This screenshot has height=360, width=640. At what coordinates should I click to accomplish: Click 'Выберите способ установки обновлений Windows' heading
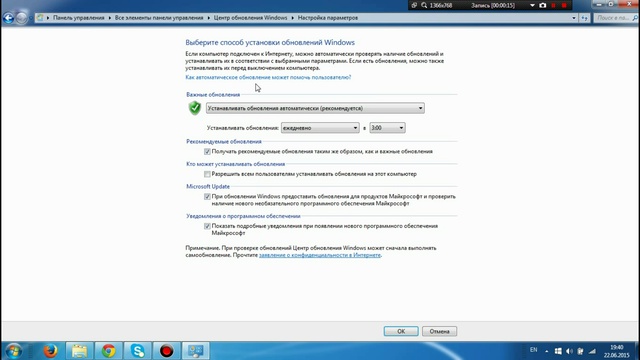pos(270,42)
